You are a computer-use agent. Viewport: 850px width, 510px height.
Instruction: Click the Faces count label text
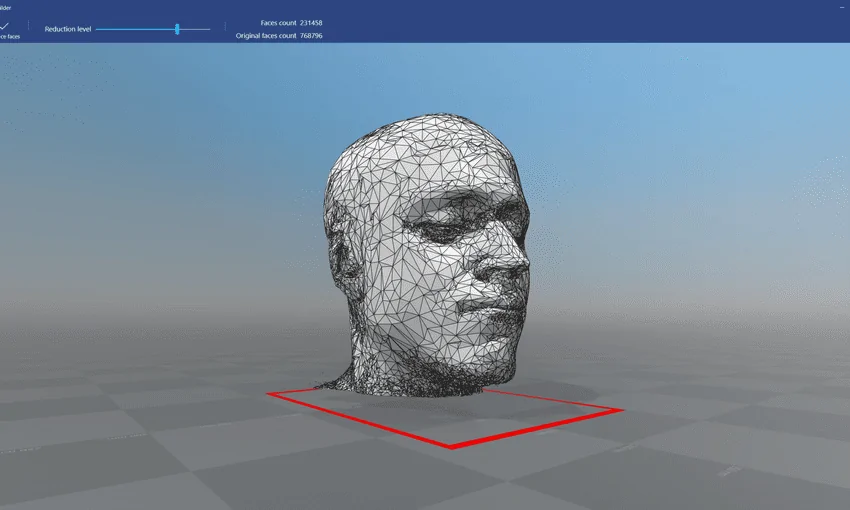tap(270, 22)
